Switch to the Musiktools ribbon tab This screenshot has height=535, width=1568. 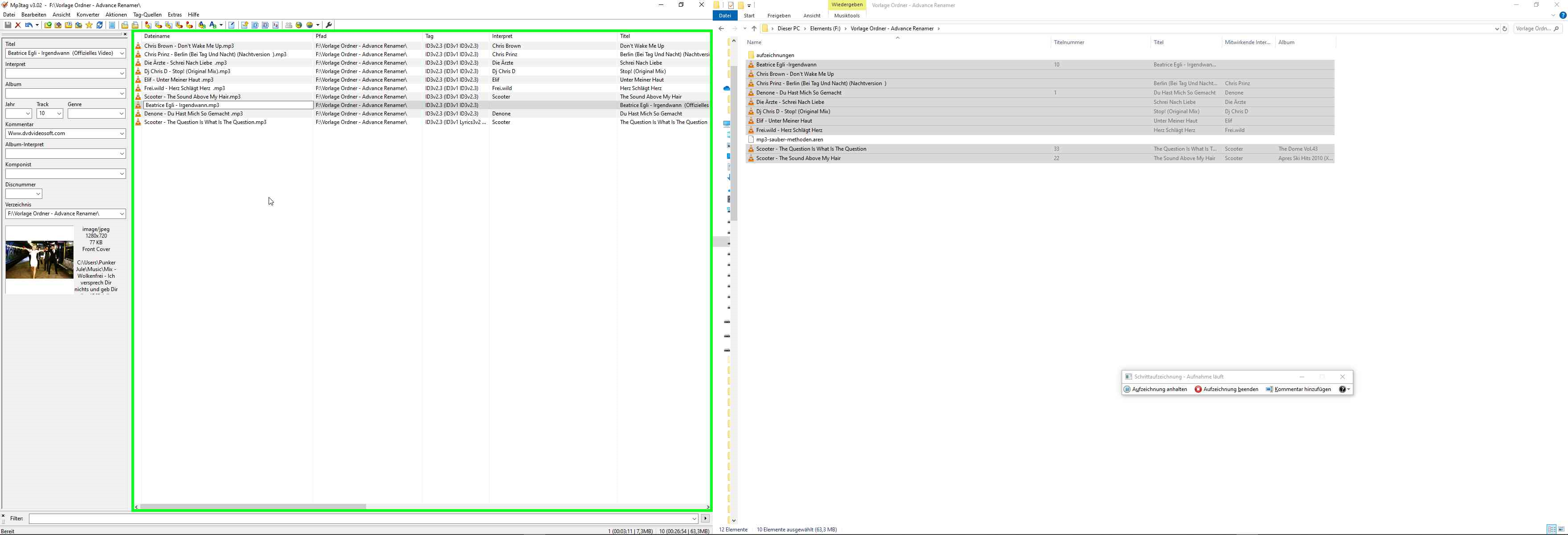click(847, 16)
